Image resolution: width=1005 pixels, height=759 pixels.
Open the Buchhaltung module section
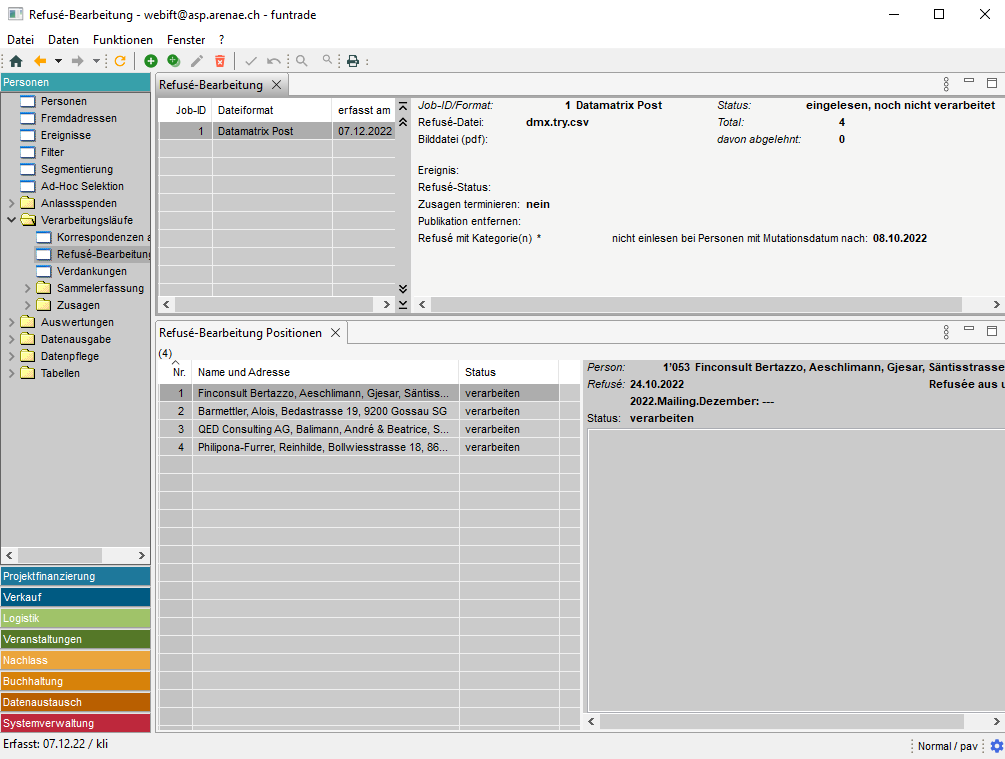[x=75, y=681]
